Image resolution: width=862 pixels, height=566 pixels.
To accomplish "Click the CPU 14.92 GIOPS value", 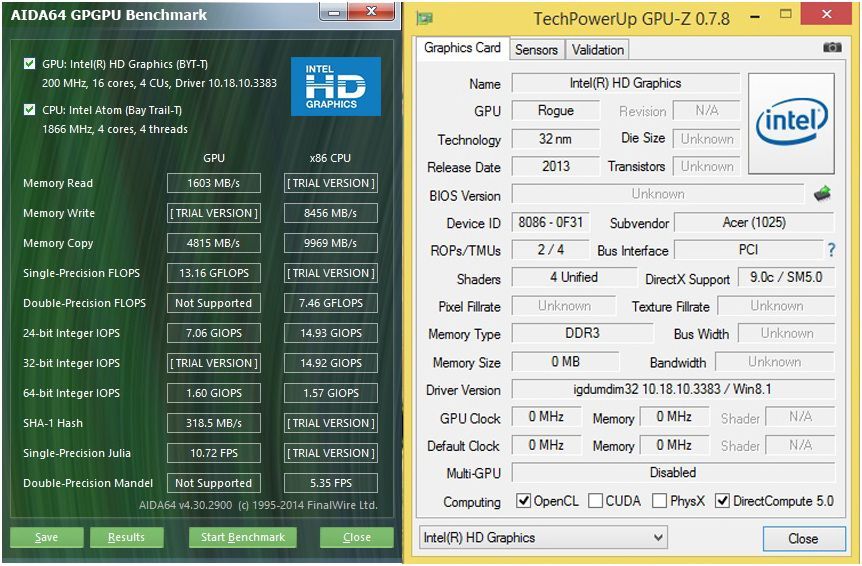I will 331,363.
